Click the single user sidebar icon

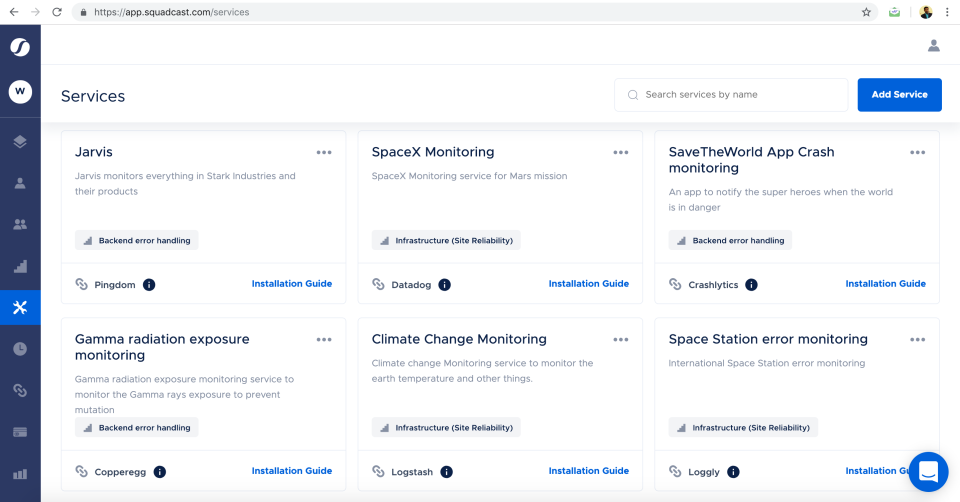20,183
